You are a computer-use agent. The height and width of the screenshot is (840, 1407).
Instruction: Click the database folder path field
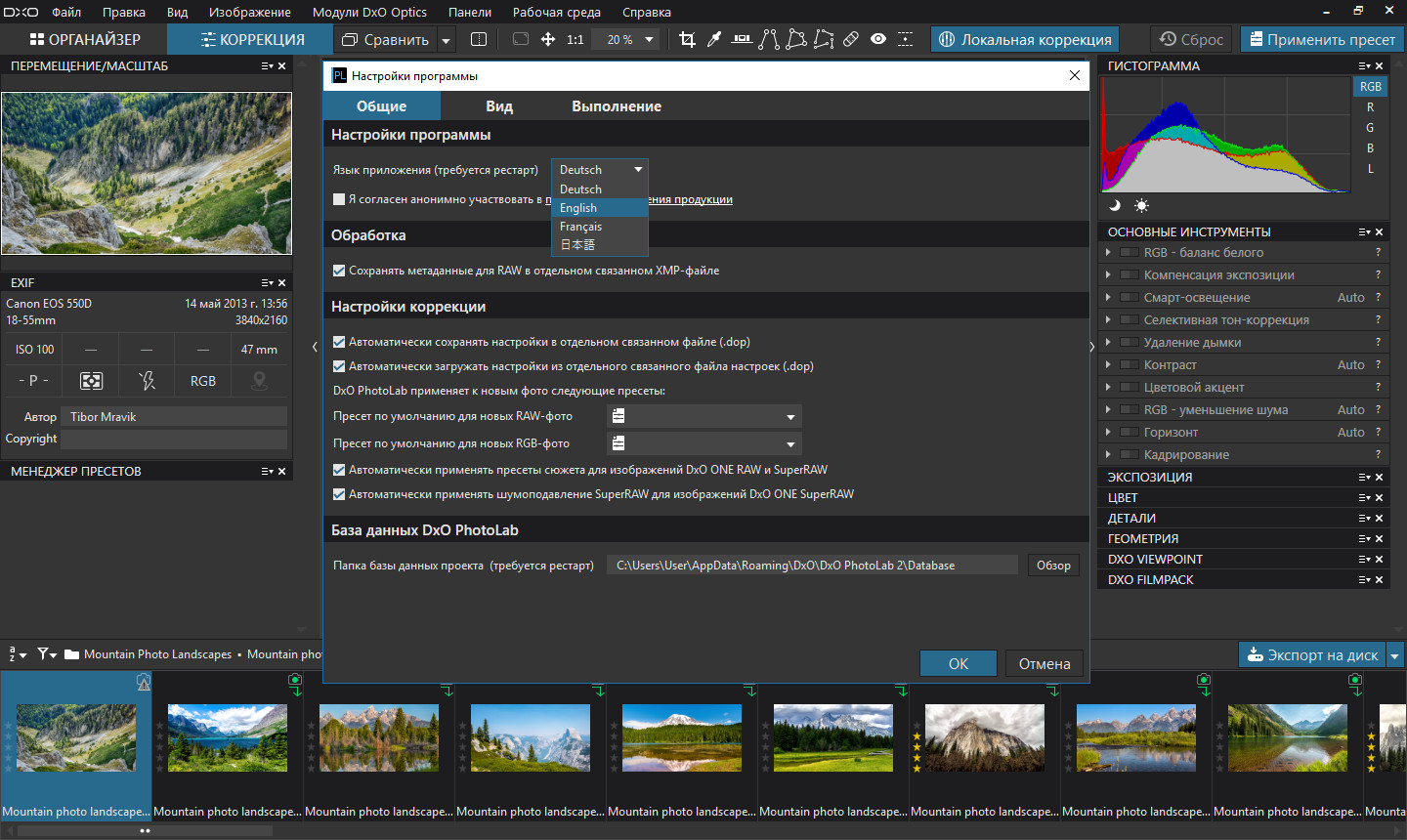[x=813, y=566]
